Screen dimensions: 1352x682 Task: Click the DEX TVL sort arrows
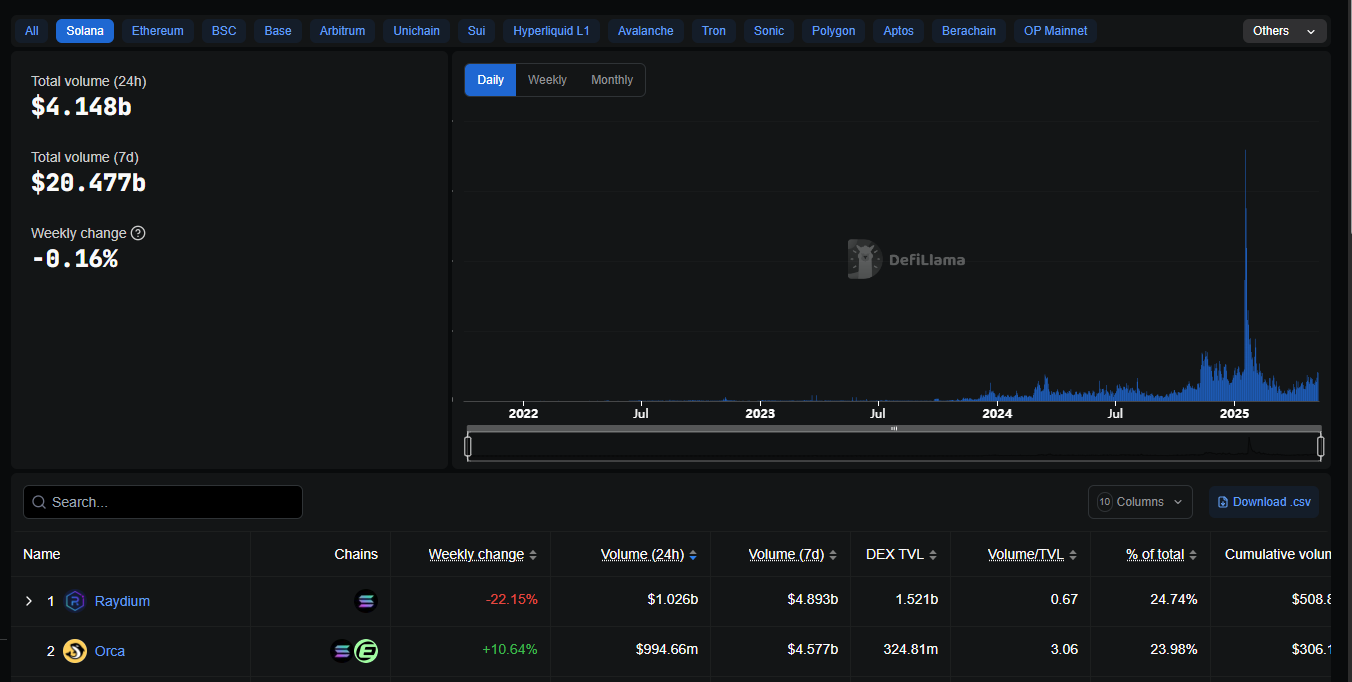coord(933,555)
